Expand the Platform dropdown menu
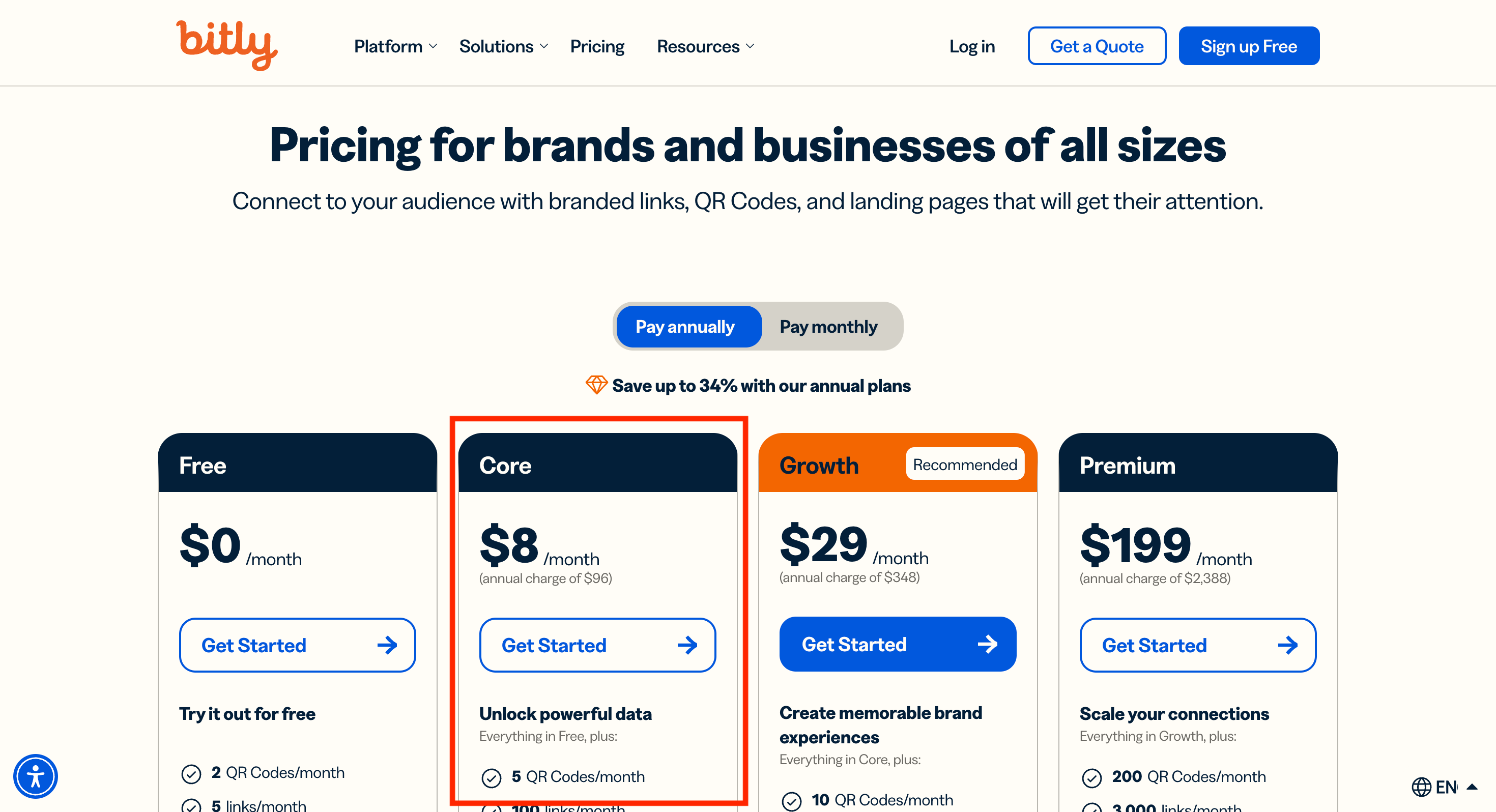 coord(395,46)
